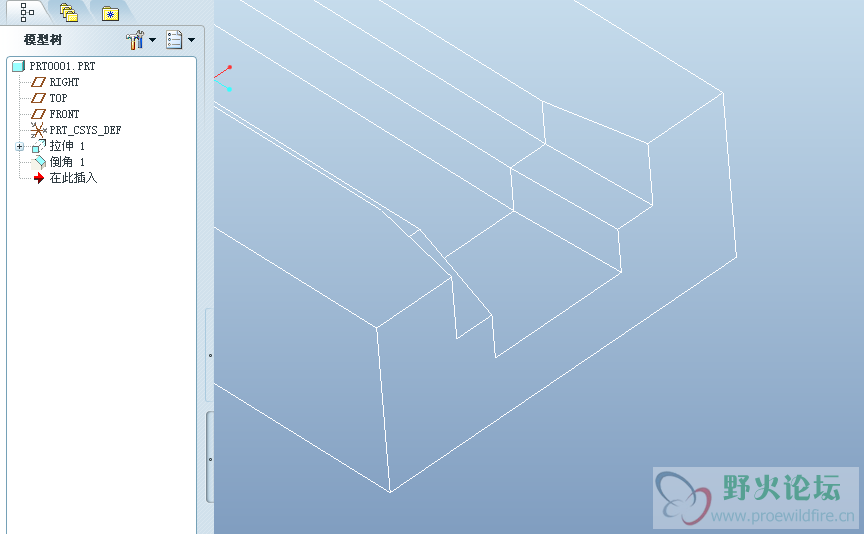This screenshot has width=864, height=534.
Task: Open the model tree Settings hammer icon
Action: click(x=135, y=40)
